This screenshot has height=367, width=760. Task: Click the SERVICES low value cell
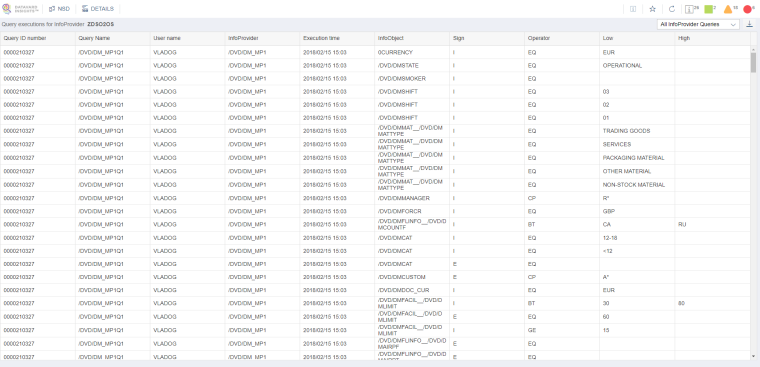pos(637,144)
